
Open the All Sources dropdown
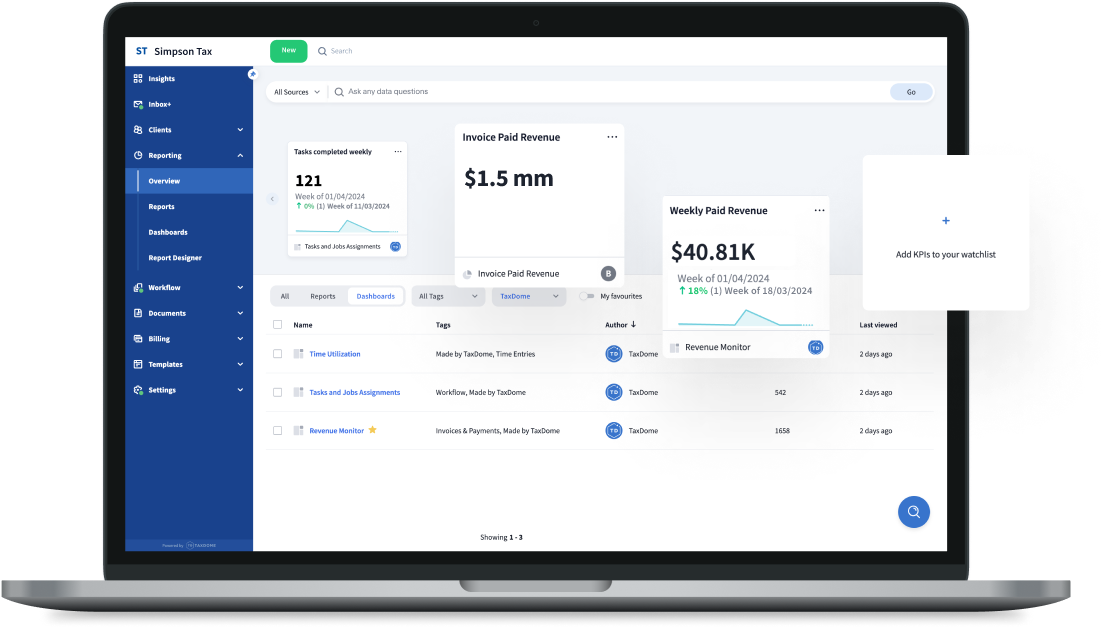pyautogui.click(x=296, y=92)
